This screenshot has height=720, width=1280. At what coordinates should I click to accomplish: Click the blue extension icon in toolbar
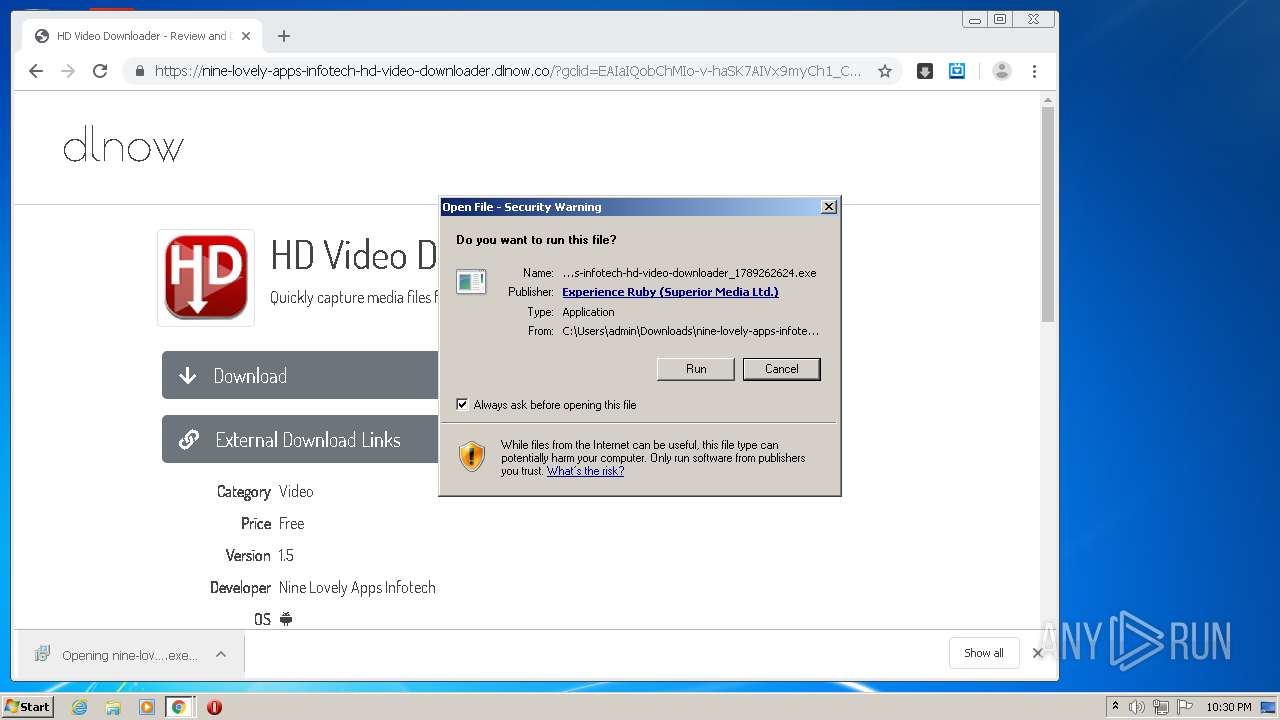pyautogui.click(x=957, y=71)
